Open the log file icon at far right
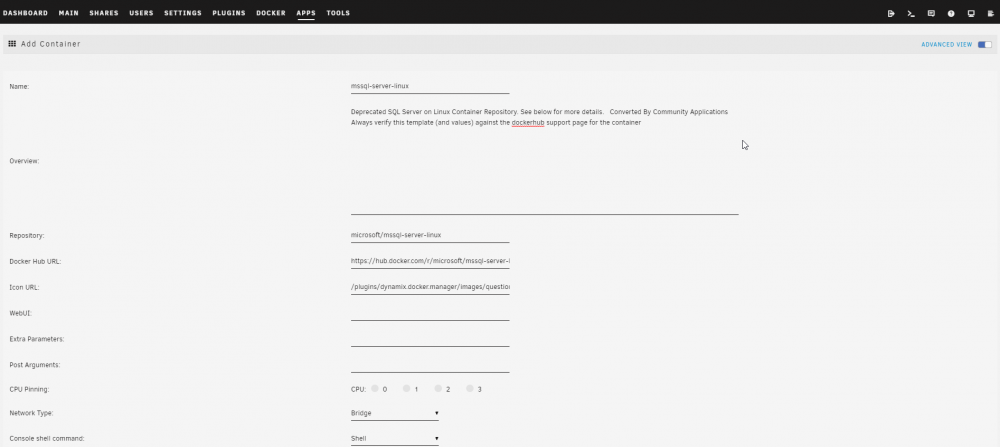 pos(990,13)
